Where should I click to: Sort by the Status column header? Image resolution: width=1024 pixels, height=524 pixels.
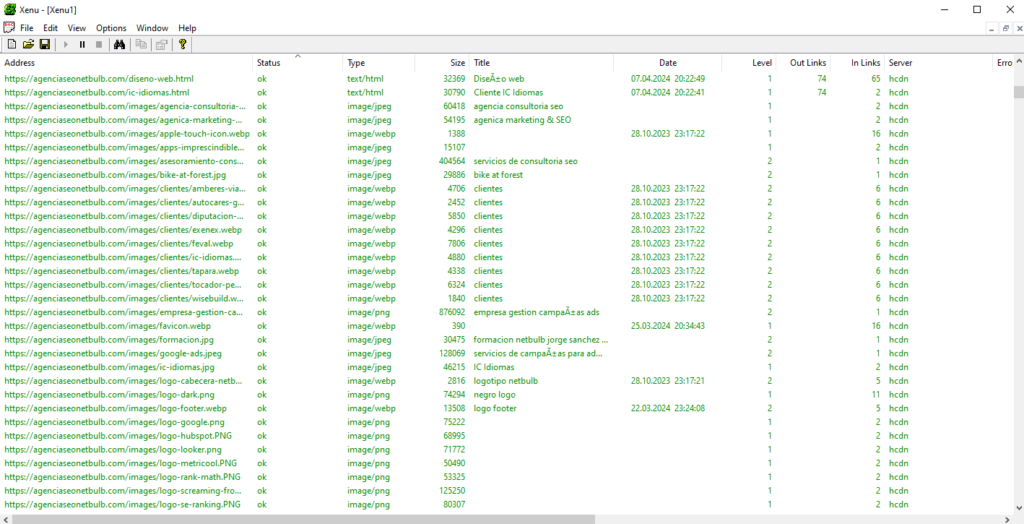coord(268,63)
